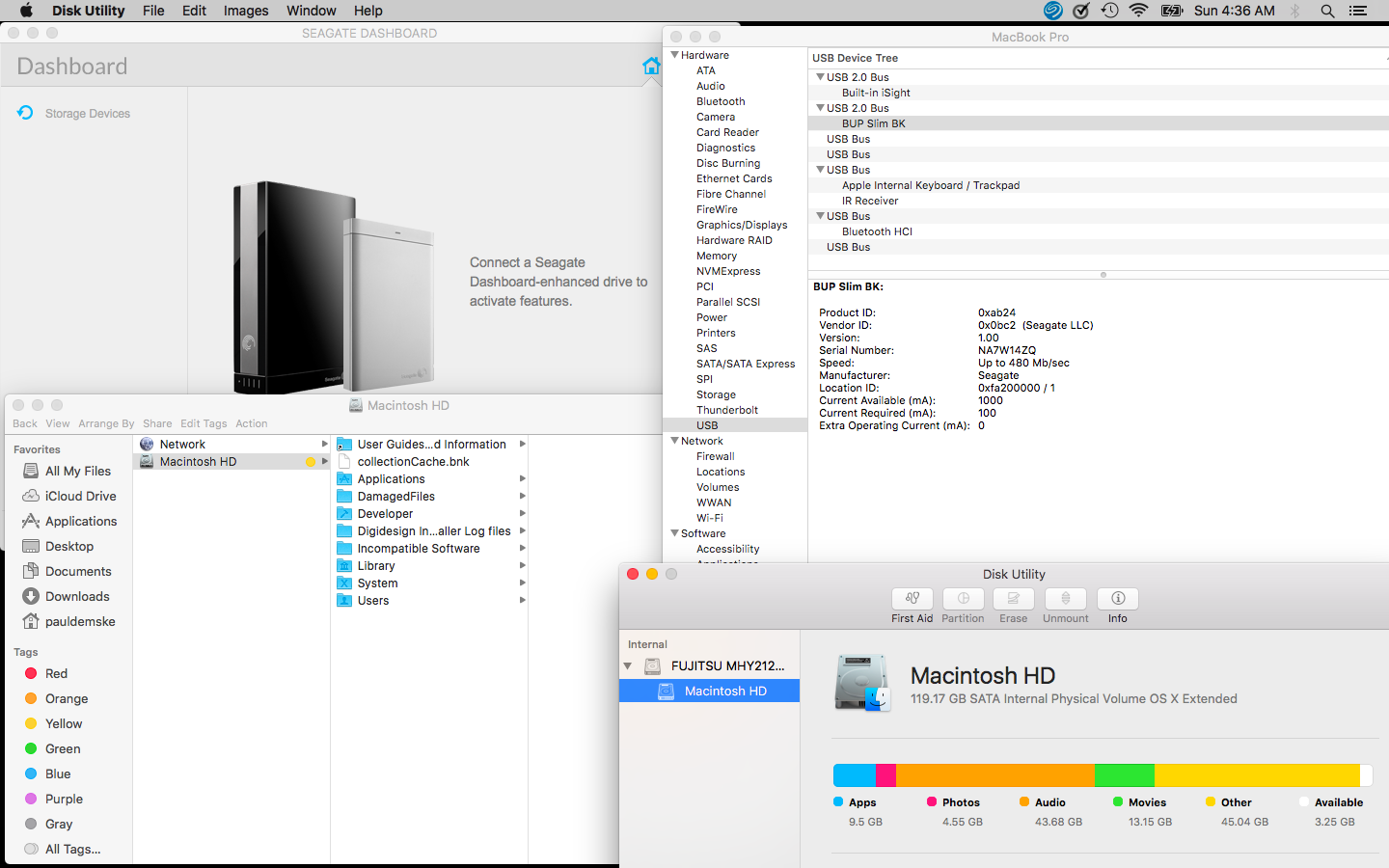Click Action in the Finder toolbar
Image resolution: width=1389 pixels, height=868 pixels.
pos(252,423)
